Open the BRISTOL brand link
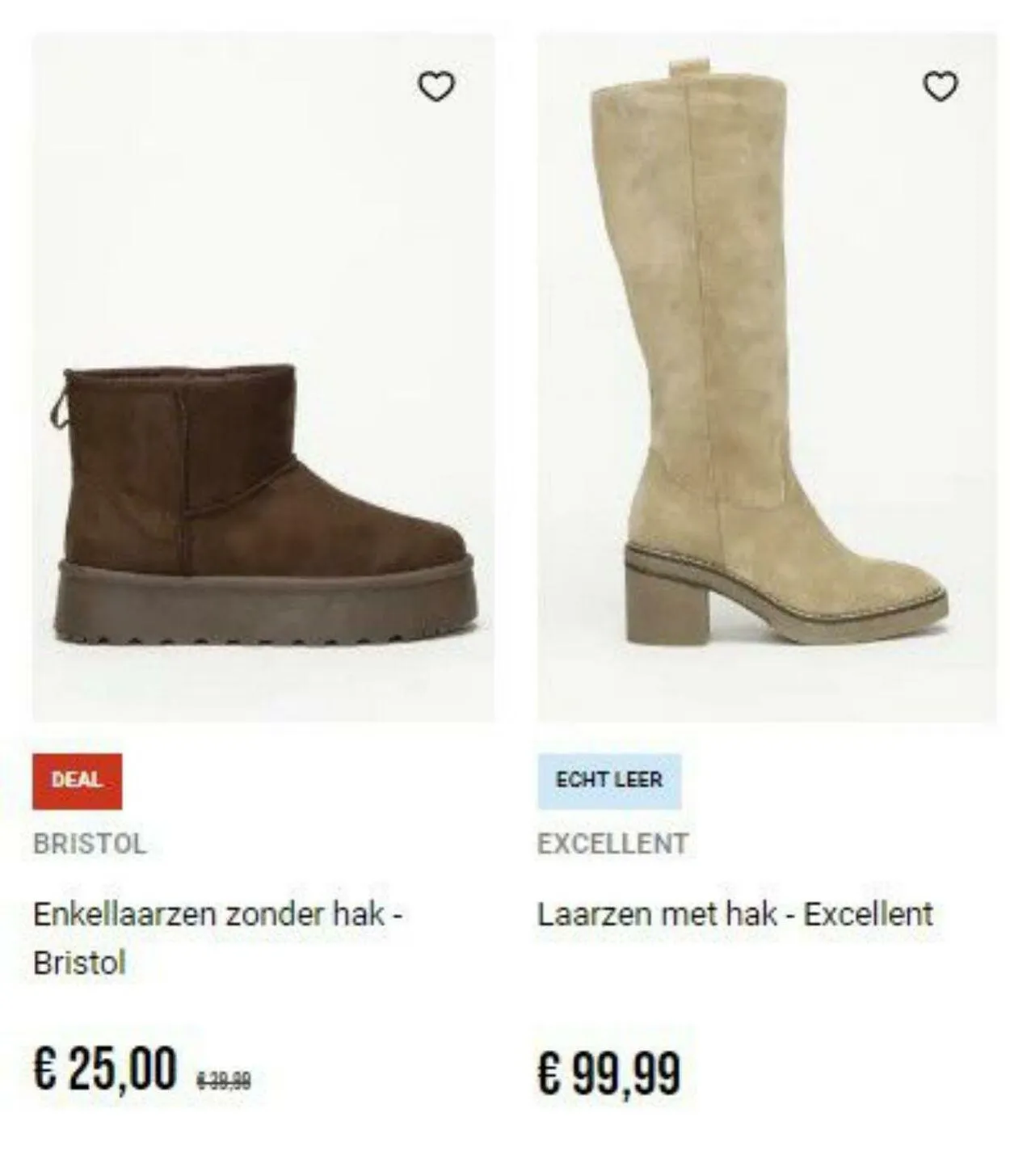Image resolution: width=1010 pixels, height=1176 pixels. coord(90,844)
